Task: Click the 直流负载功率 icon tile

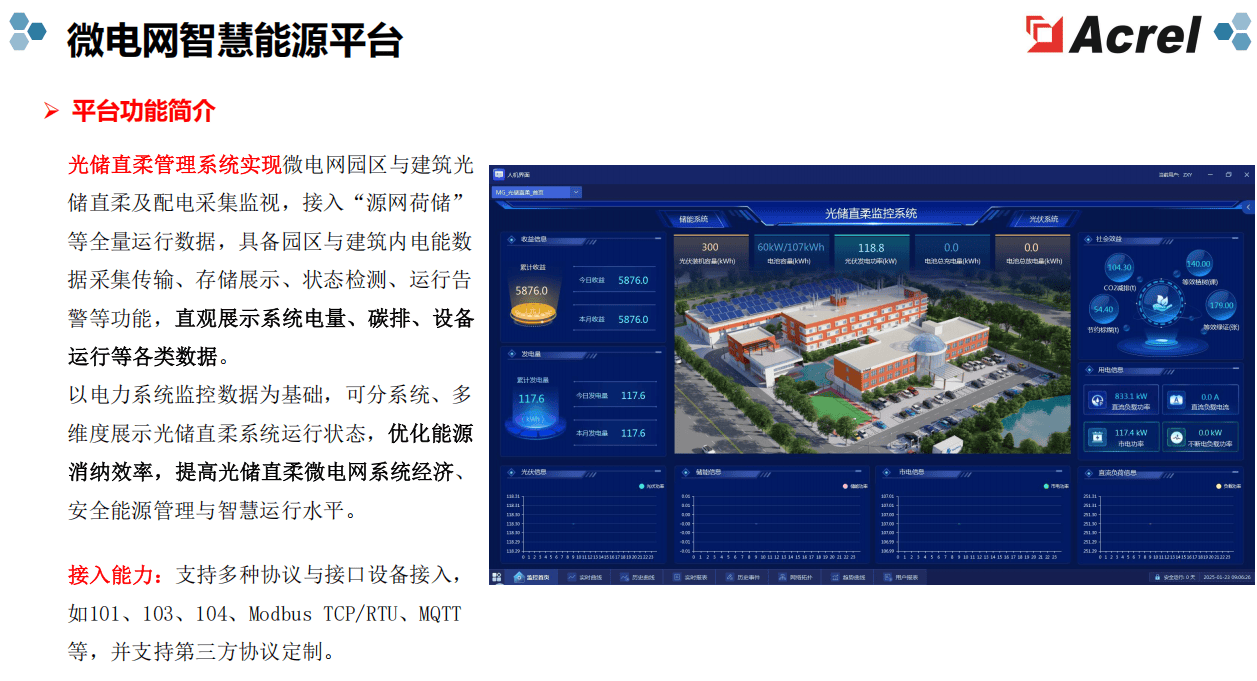Action: tap(1096, 400)
